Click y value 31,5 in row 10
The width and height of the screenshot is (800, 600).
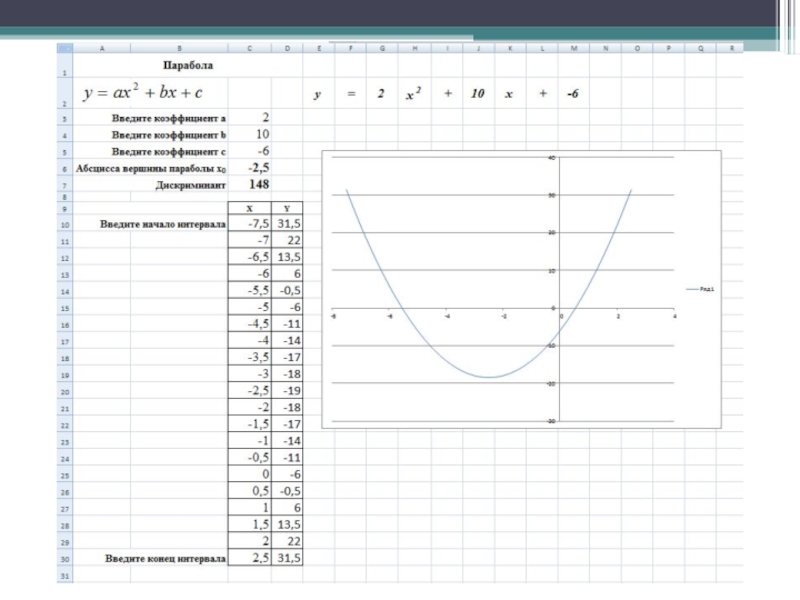287,223
